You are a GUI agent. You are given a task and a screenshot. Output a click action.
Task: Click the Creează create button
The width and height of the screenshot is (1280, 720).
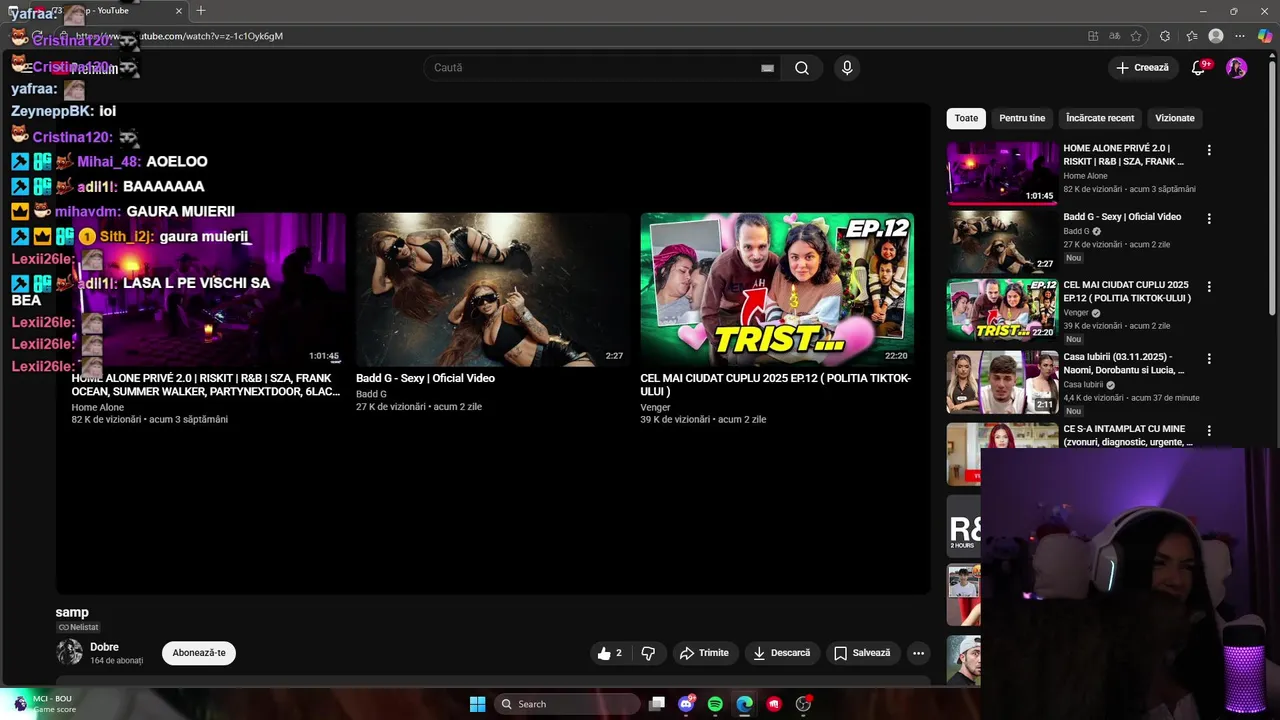click(1143, 68)
